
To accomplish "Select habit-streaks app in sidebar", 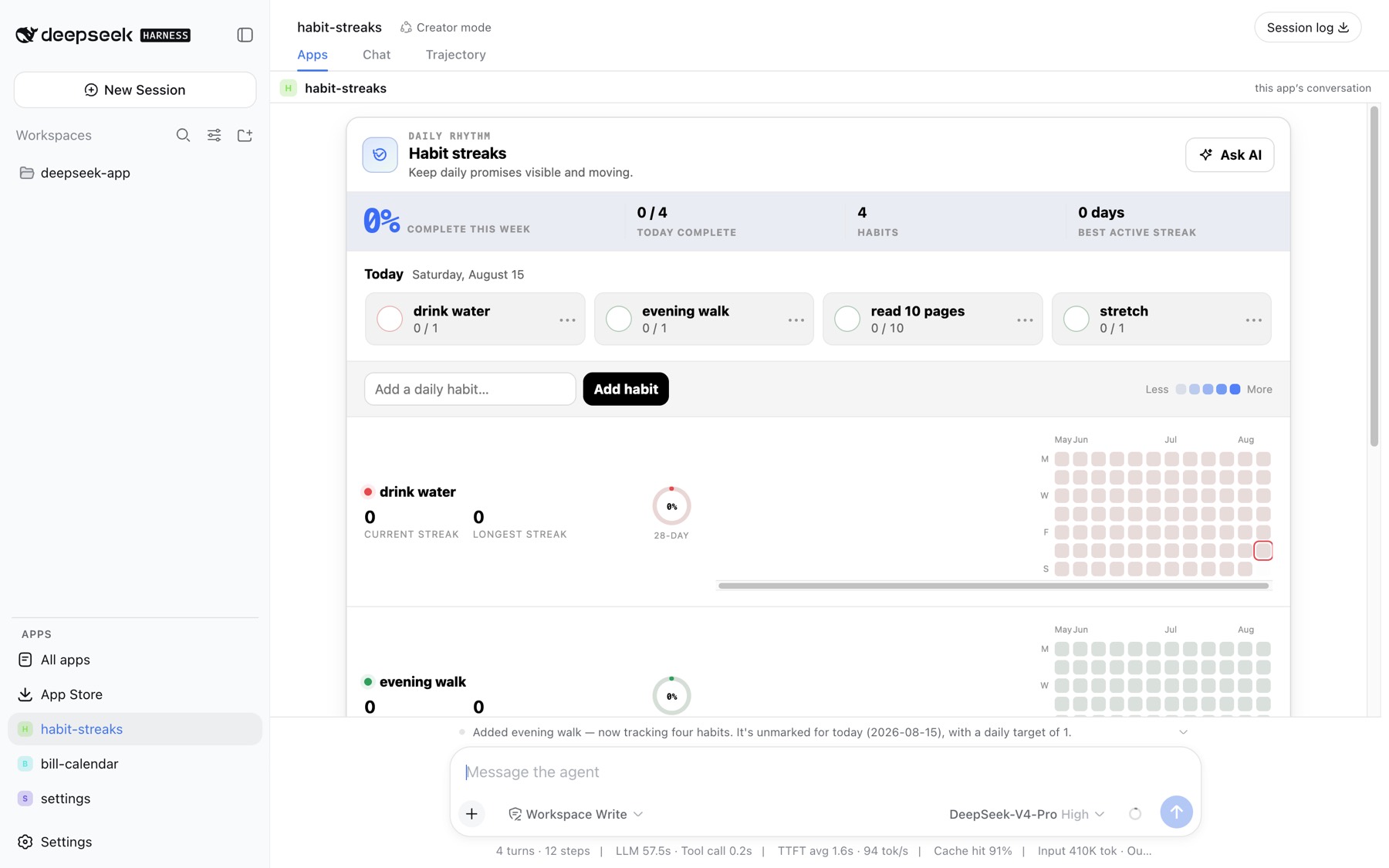I will [135, 729].
